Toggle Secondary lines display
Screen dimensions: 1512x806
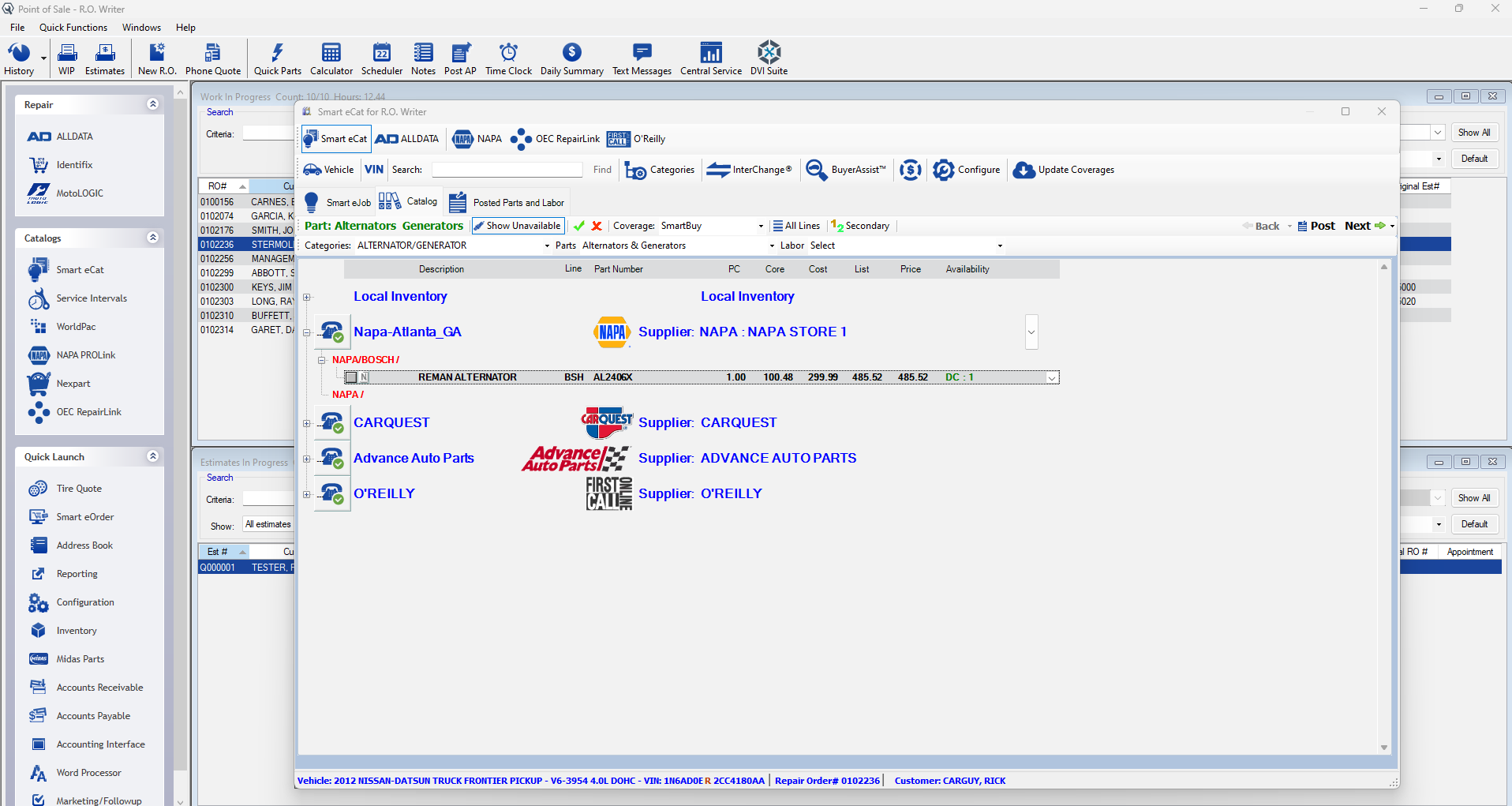click(x=860, y=226)
